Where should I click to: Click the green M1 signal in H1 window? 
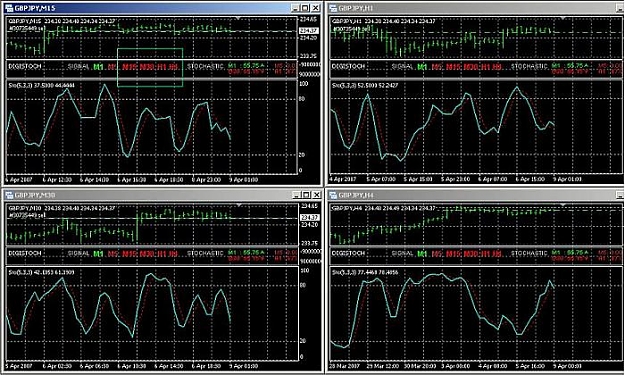pyautogui.click(x=422, y=67)
